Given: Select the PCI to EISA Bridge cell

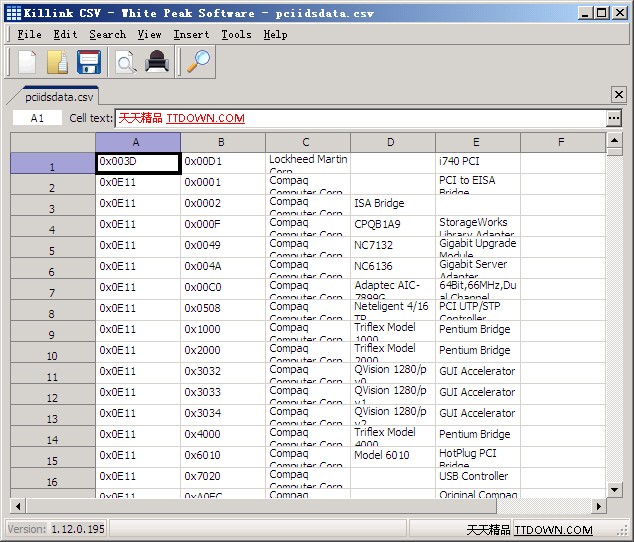Looking at the screenshot, I should point(478,184).
